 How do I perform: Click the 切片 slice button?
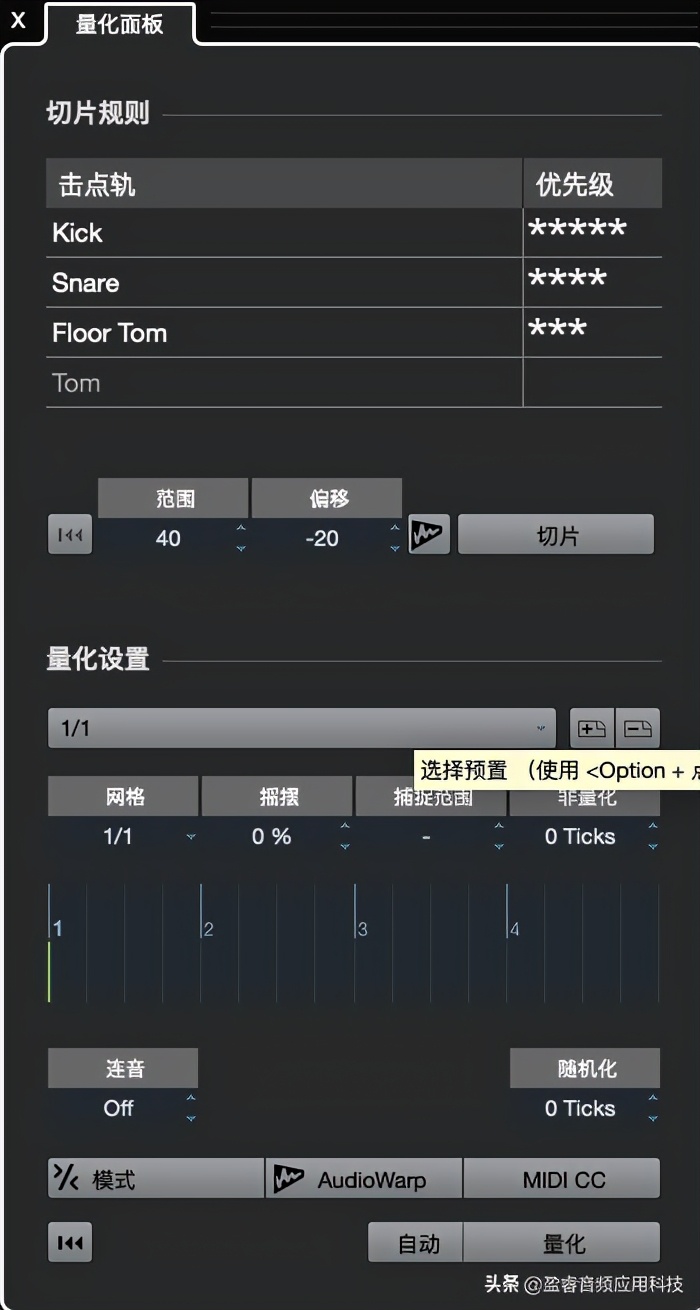(x=555, y=534)
